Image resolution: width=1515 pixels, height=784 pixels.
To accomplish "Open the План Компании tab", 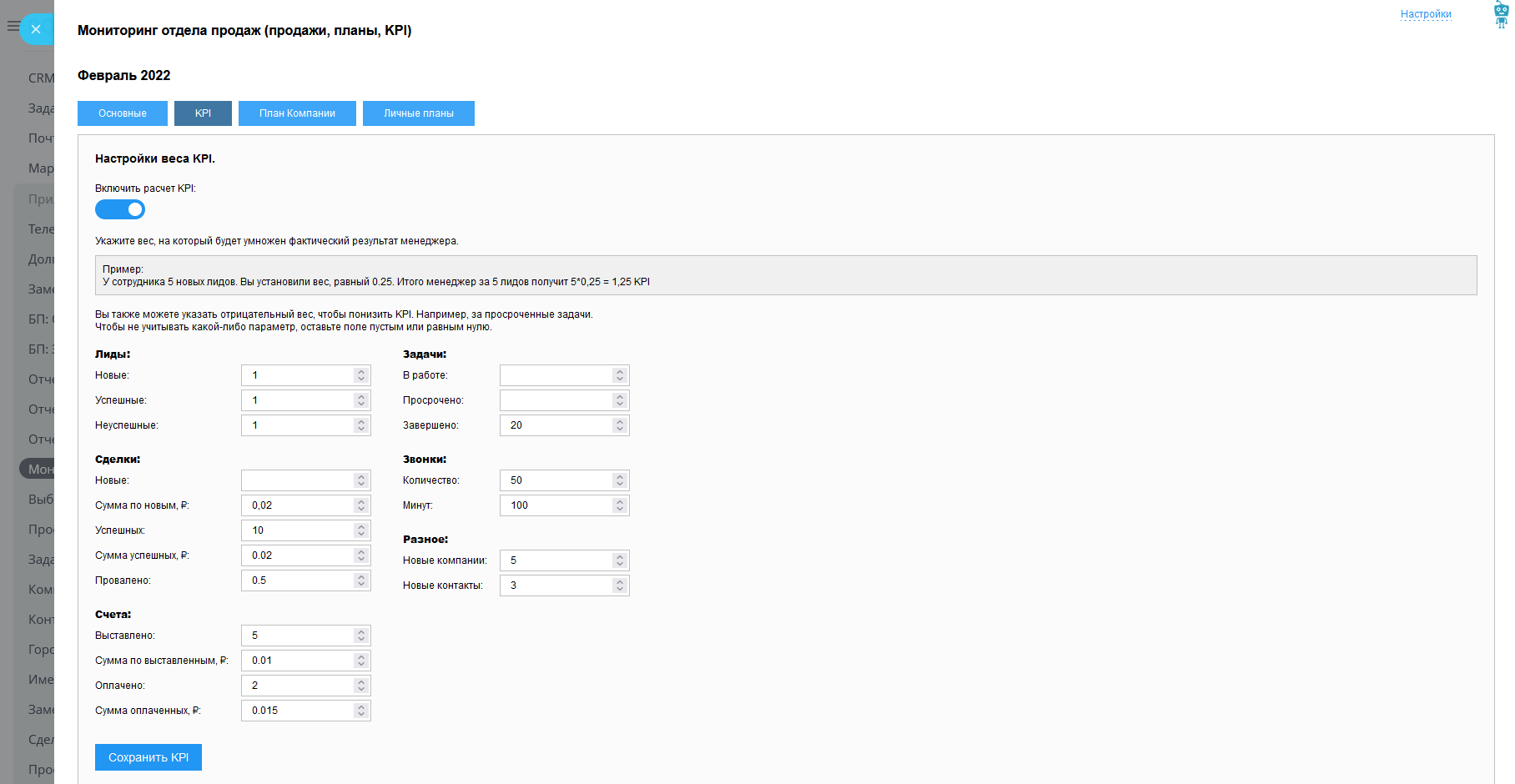I will coord(297,113).
